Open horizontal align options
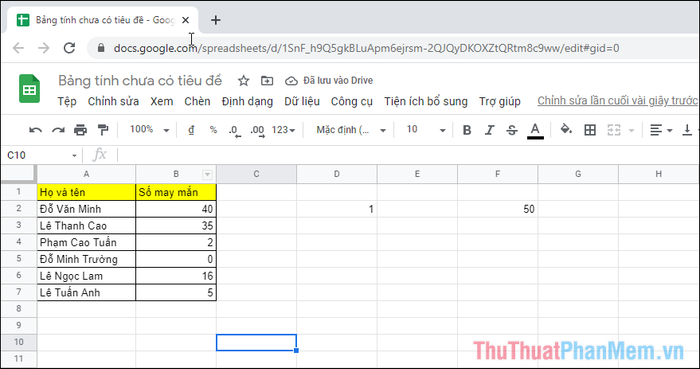 [x=661, y=130]
